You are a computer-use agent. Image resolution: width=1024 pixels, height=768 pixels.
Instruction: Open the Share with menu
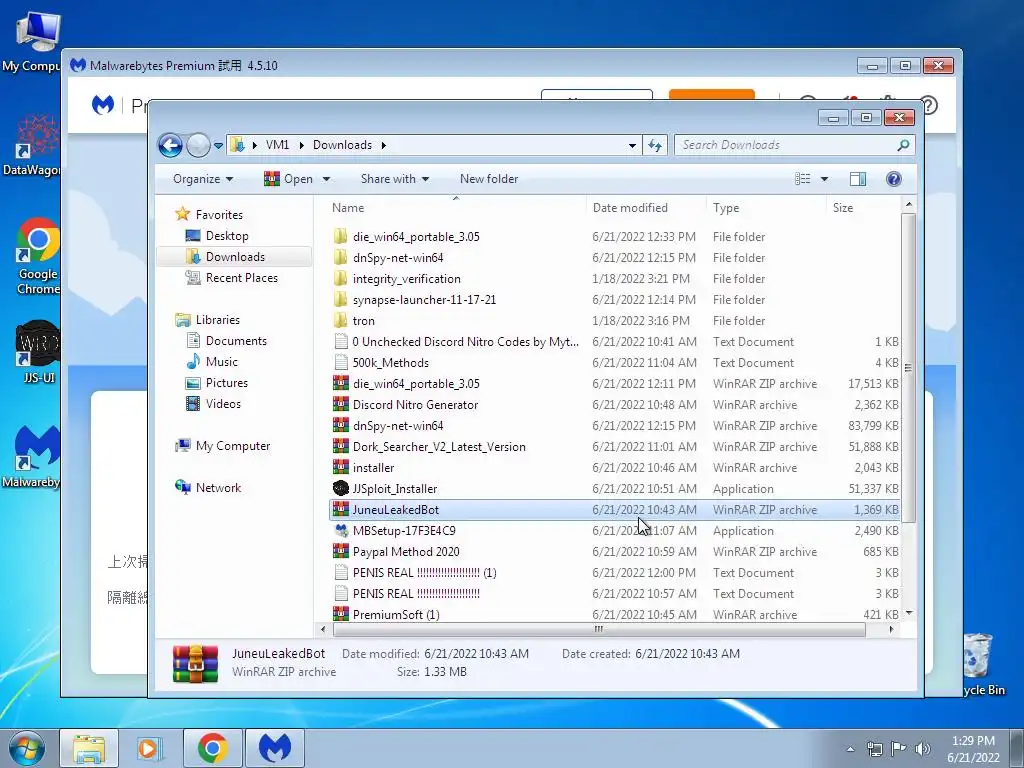click(394, 179)
